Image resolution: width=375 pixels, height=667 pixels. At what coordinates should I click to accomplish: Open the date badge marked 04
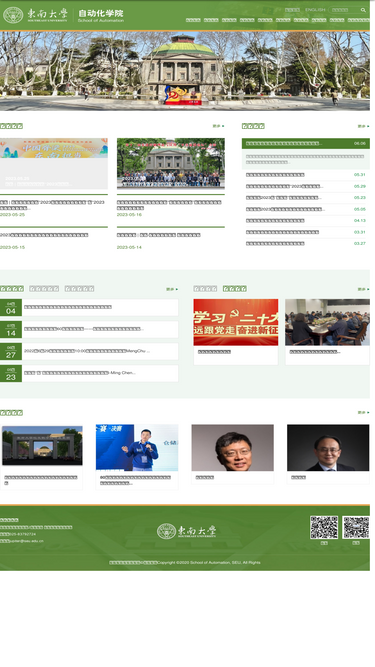coord(11,308)
